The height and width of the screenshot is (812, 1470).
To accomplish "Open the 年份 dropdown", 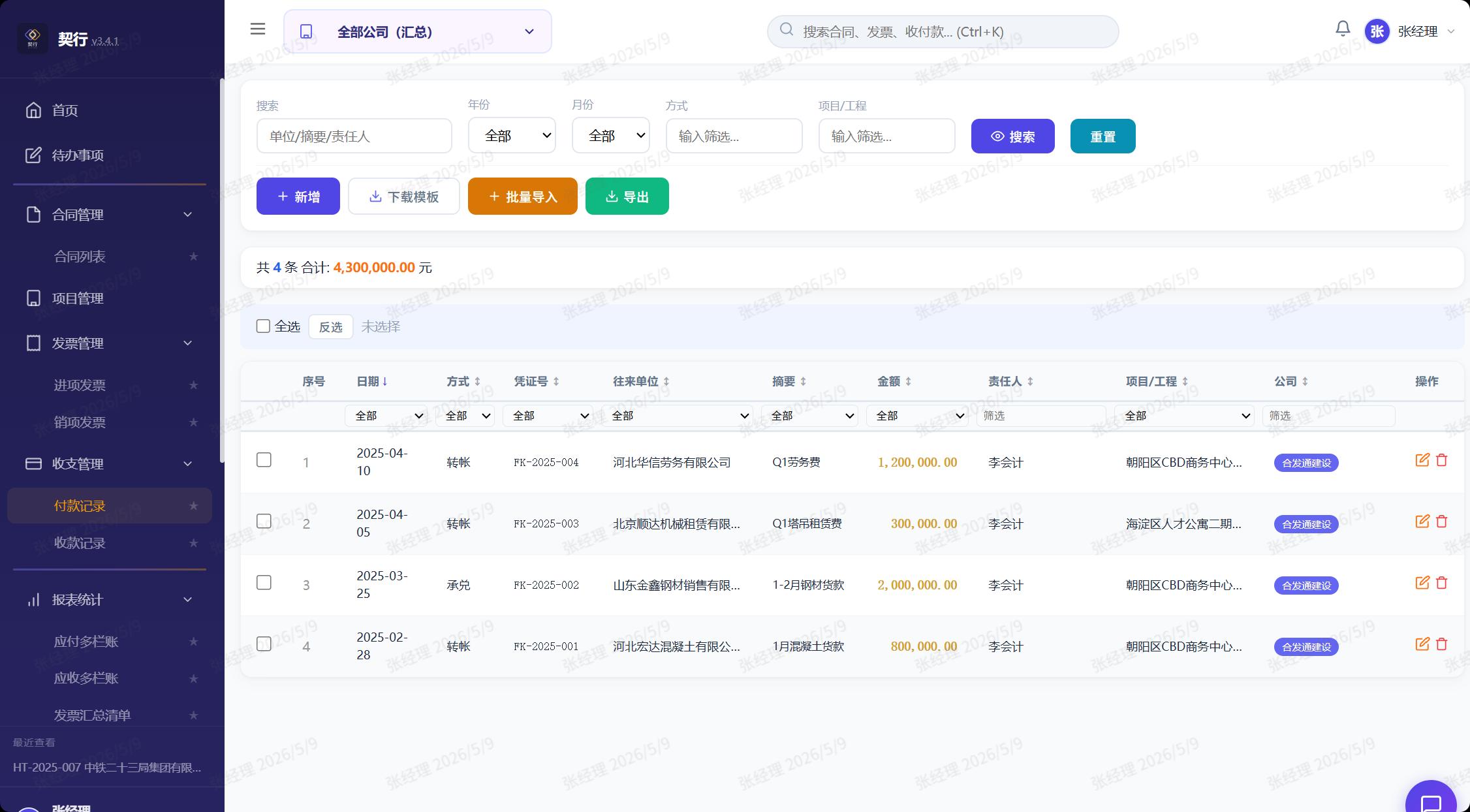I will click(x=512, y=136).
